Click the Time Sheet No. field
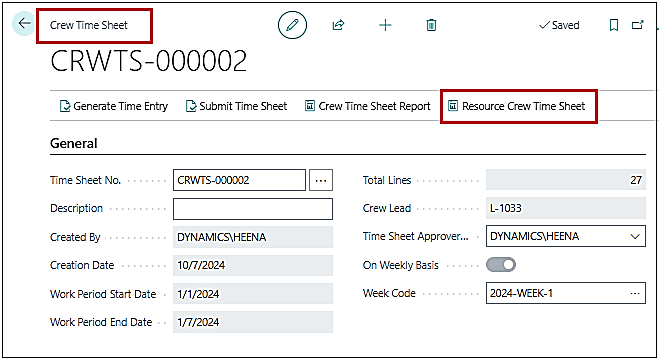The image size is (659, 360). (239, 180)
